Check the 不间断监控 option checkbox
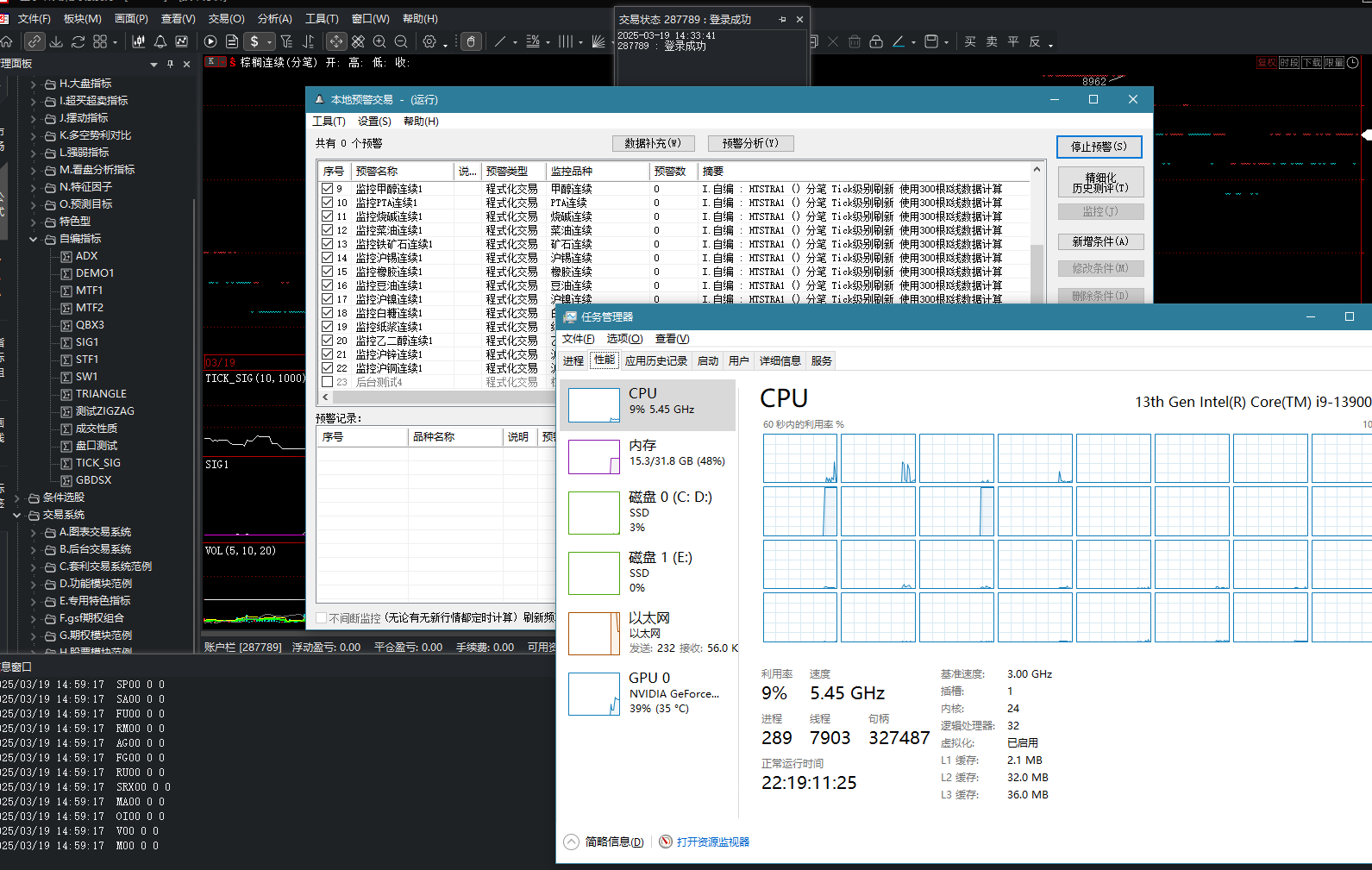This screenshot has height=870, width=1372. tap(322, 618)
